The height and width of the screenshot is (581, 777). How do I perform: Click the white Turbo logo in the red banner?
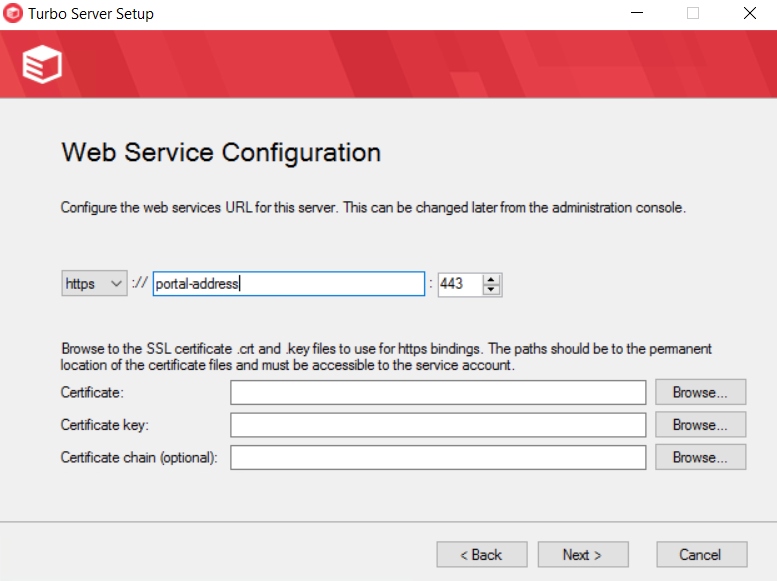click(42, 65)
